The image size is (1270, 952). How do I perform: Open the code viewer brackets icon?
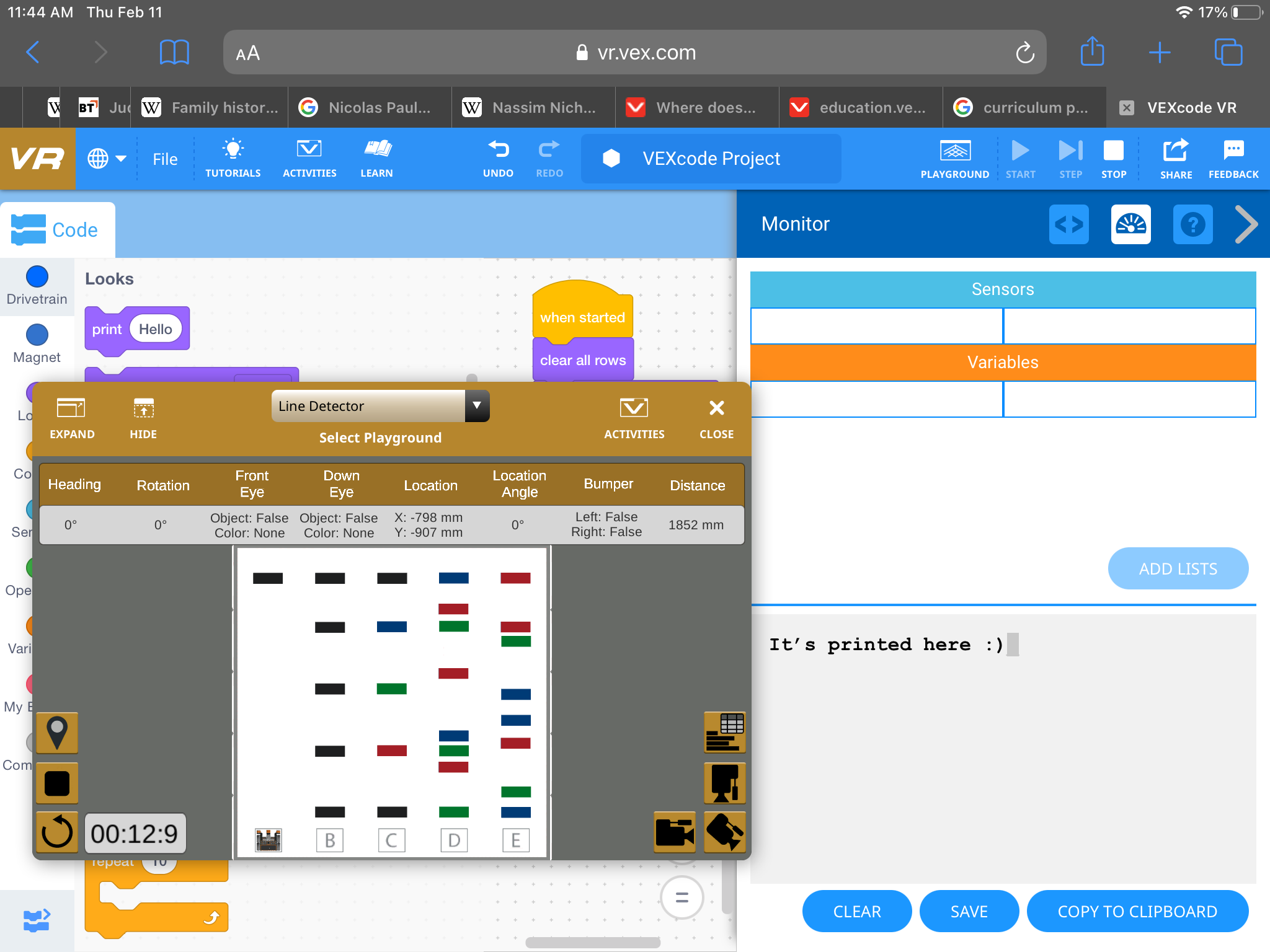(1068, 224)
